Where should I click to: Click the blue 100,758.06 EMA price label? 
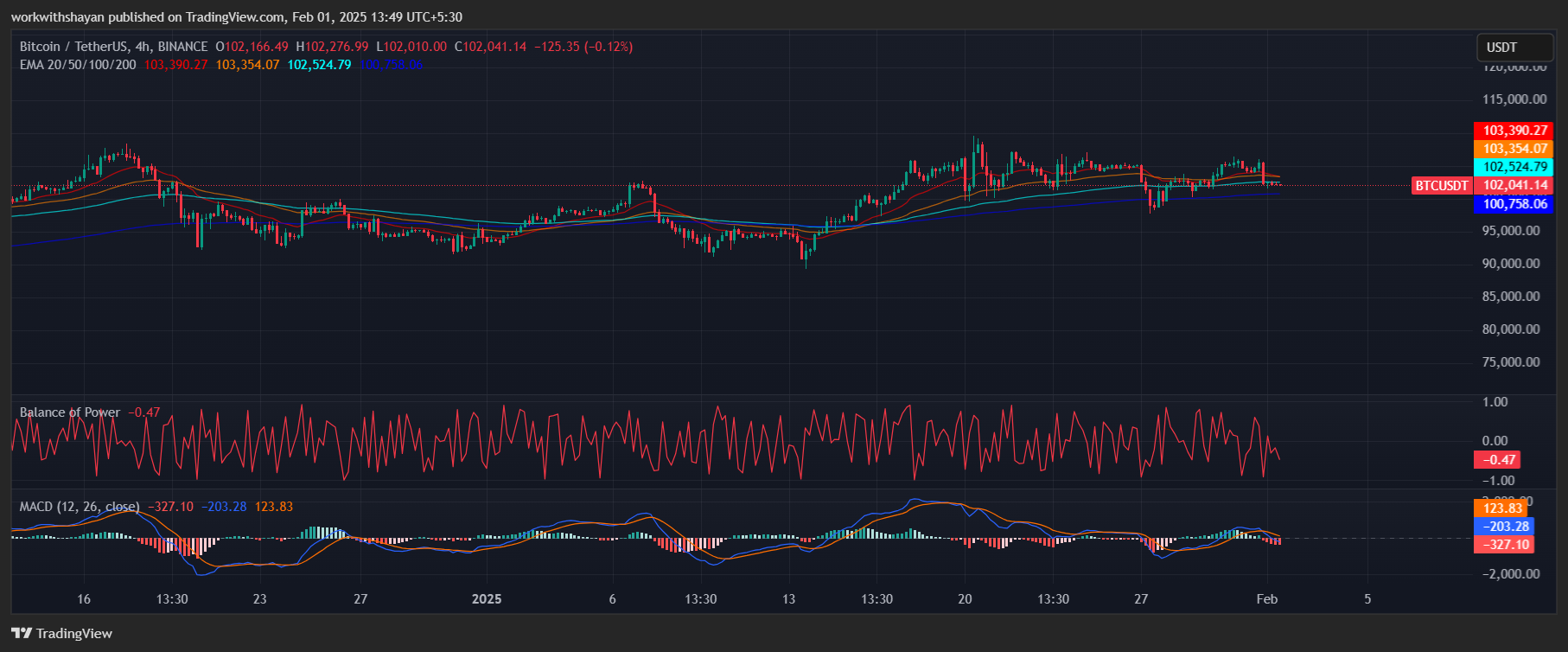[x=1514, y=204]
